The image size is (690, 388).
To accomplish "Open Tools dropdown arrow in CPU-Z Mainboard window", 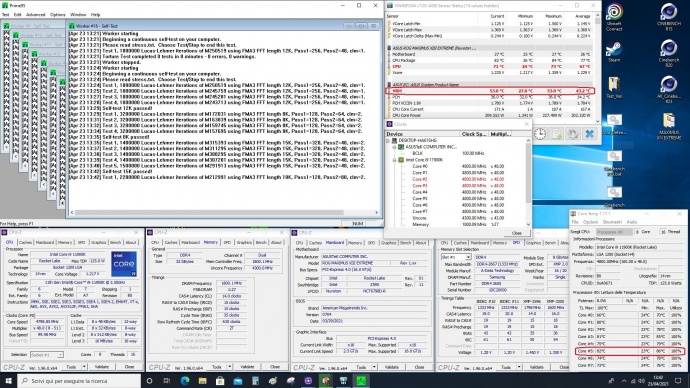I will 374,366.
